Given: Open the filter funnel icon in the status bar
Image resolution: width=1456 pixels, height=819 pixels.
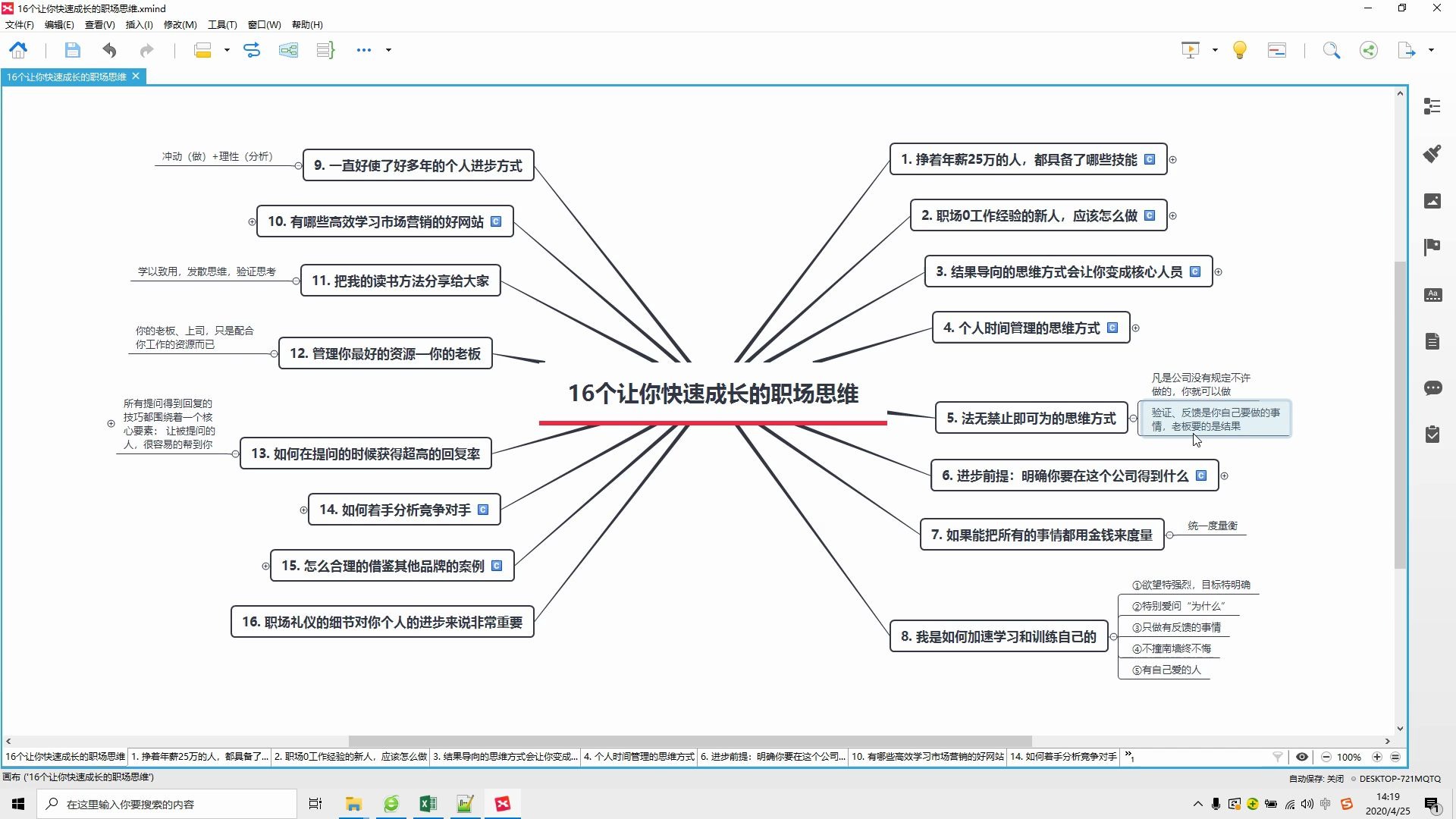Looking at the screenshot, I should pyautogui.click(x=1278, y=757).
